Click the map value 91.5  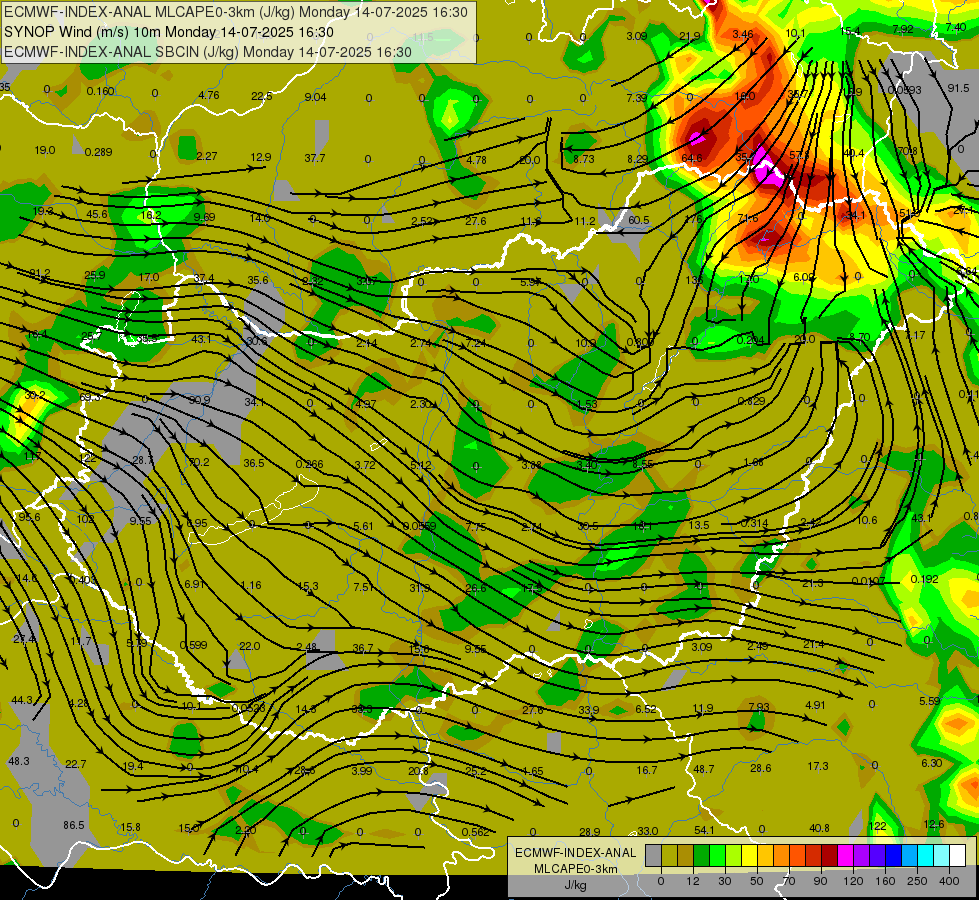click(x=958, y=88)
